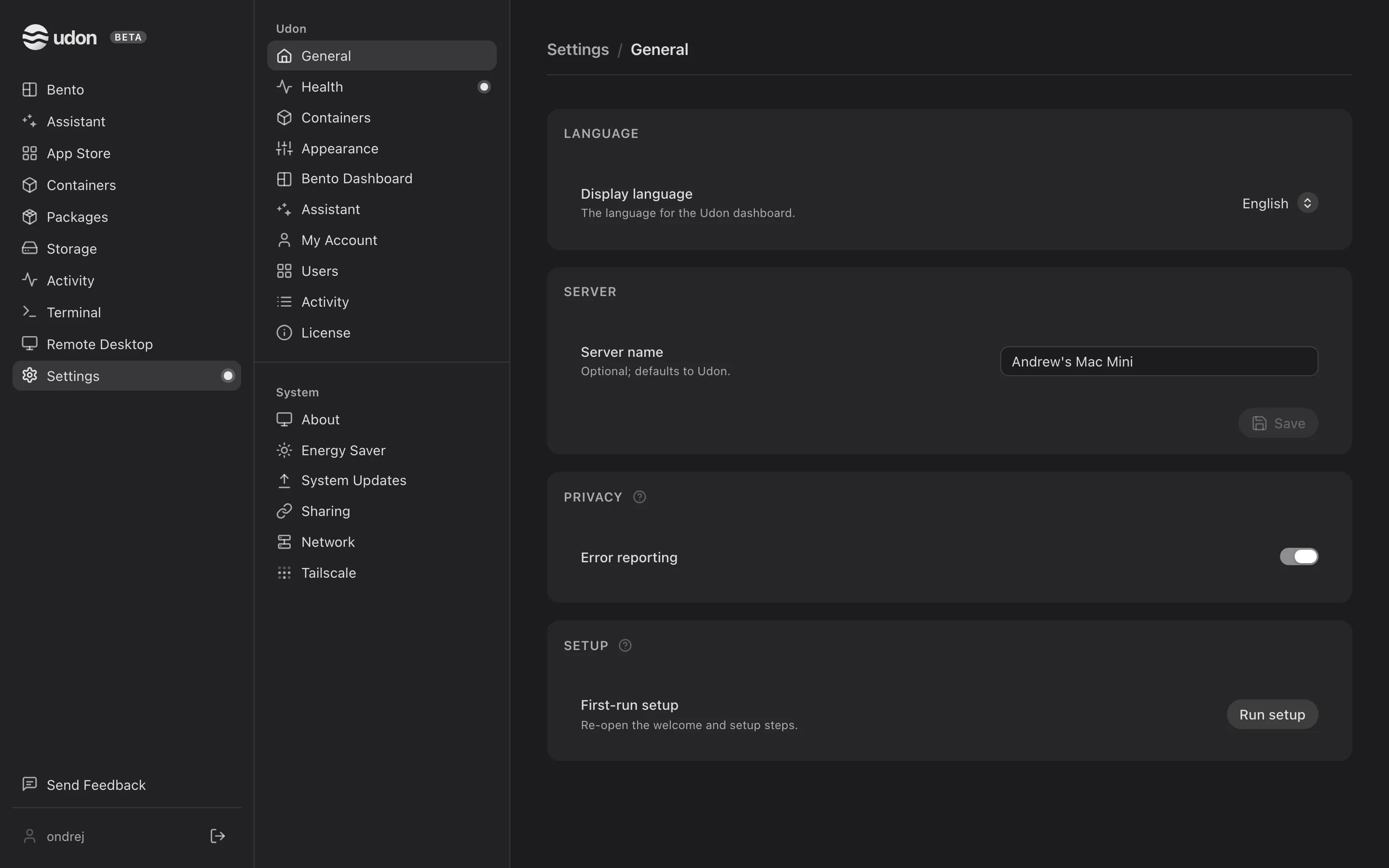Open the Display language English dropdown
This screenshot has width=1389, height=868.
tap(1280, 203)
